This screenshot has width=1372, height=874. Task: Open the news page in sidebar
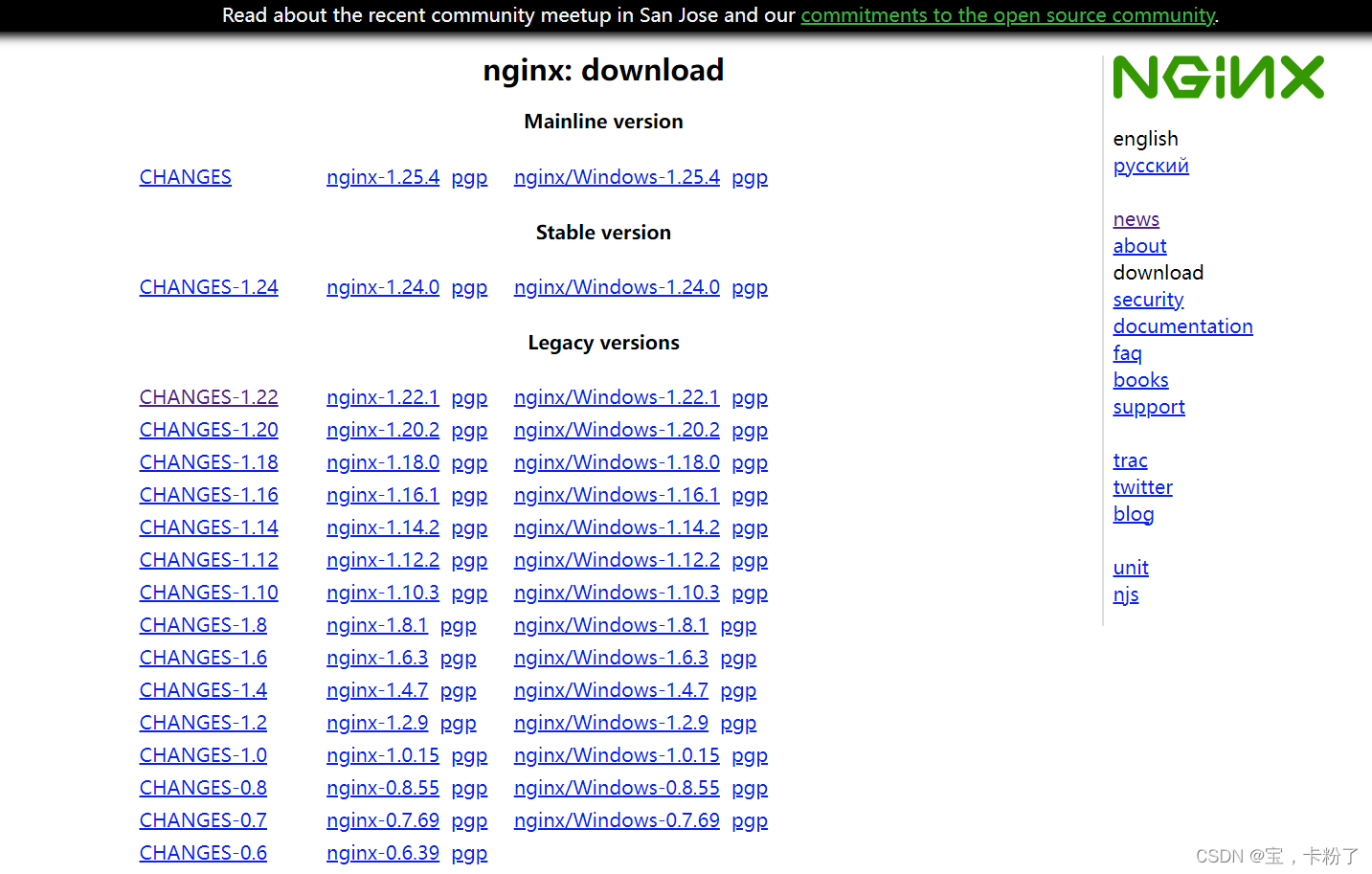pos(1136,219)
